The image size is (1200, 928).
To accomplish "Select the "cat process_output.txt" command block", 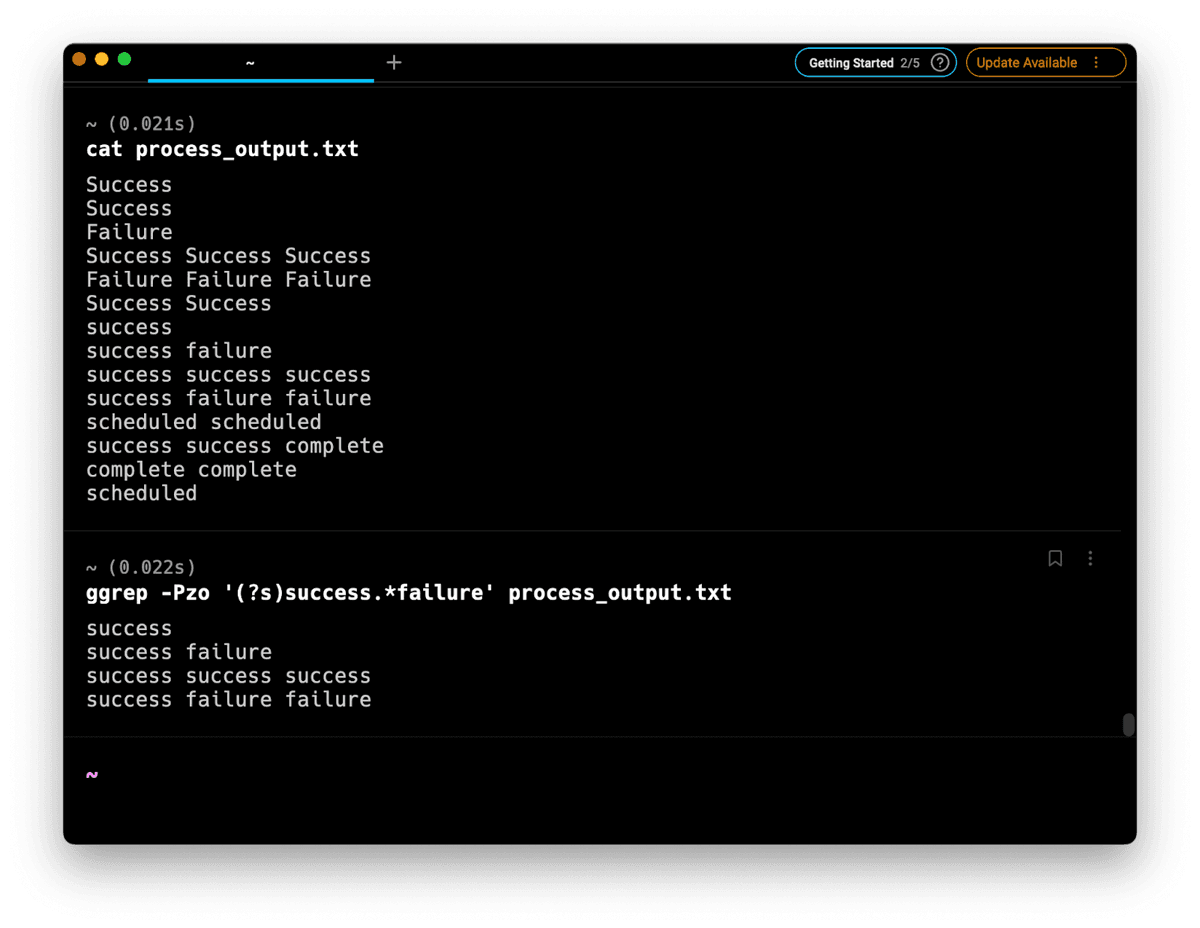I will 222,150.
